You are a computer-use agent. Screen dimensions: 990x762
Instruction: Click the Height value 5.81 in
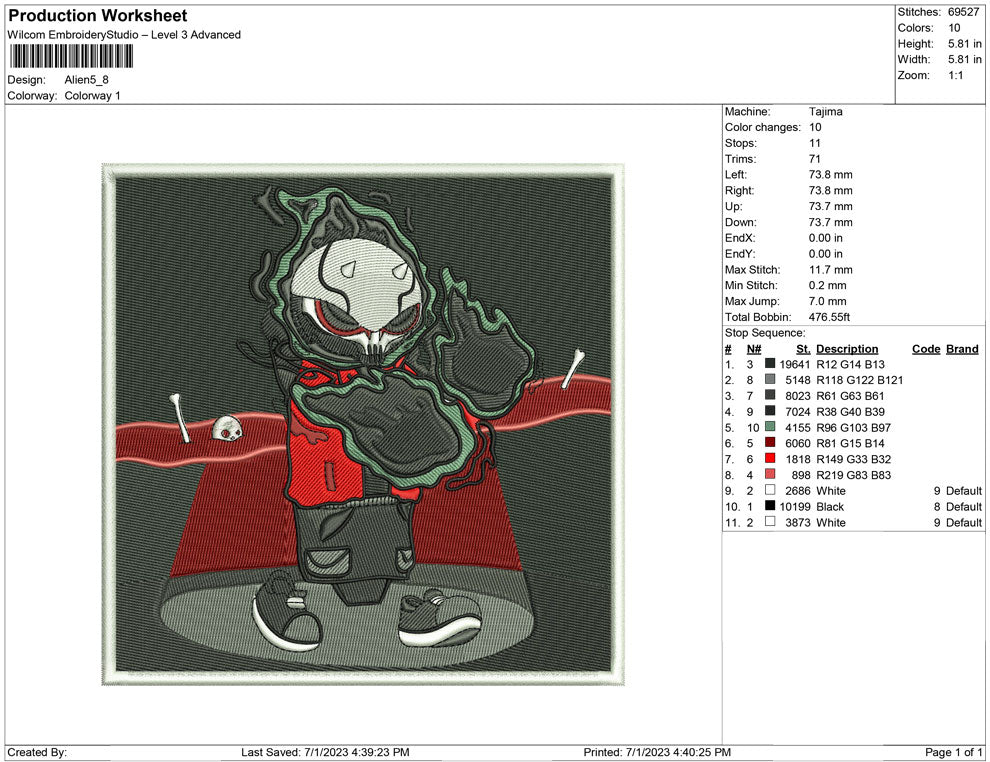[964, 44]
